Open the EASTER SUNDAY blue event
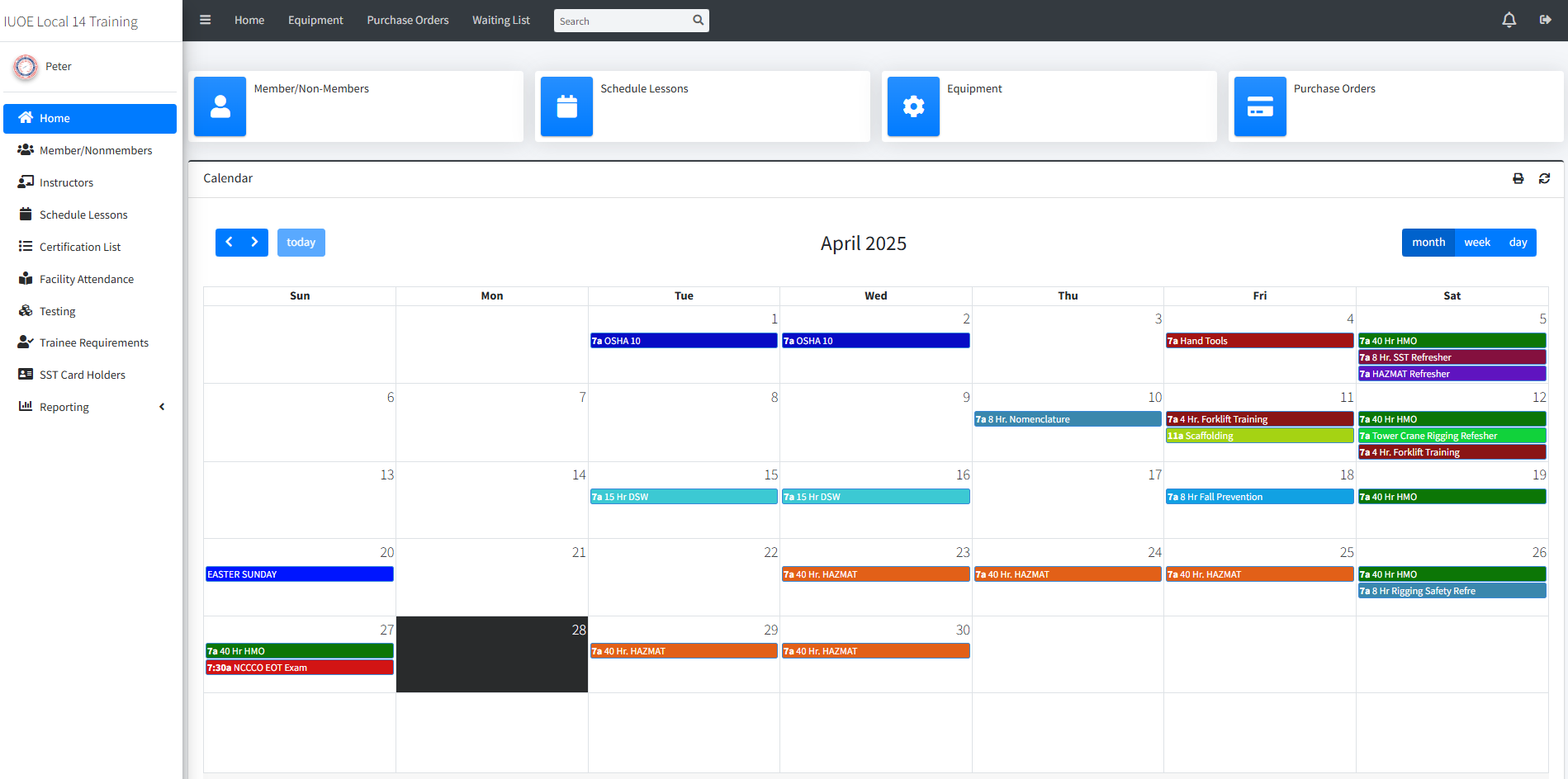The width and height of the screenshot is (1568, 779). point(299,574)
